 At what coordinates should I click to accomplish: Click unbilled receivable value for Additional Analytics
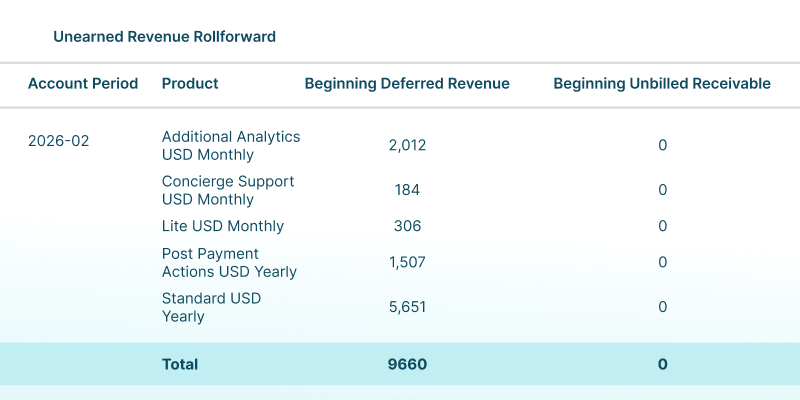click(662, 145)
